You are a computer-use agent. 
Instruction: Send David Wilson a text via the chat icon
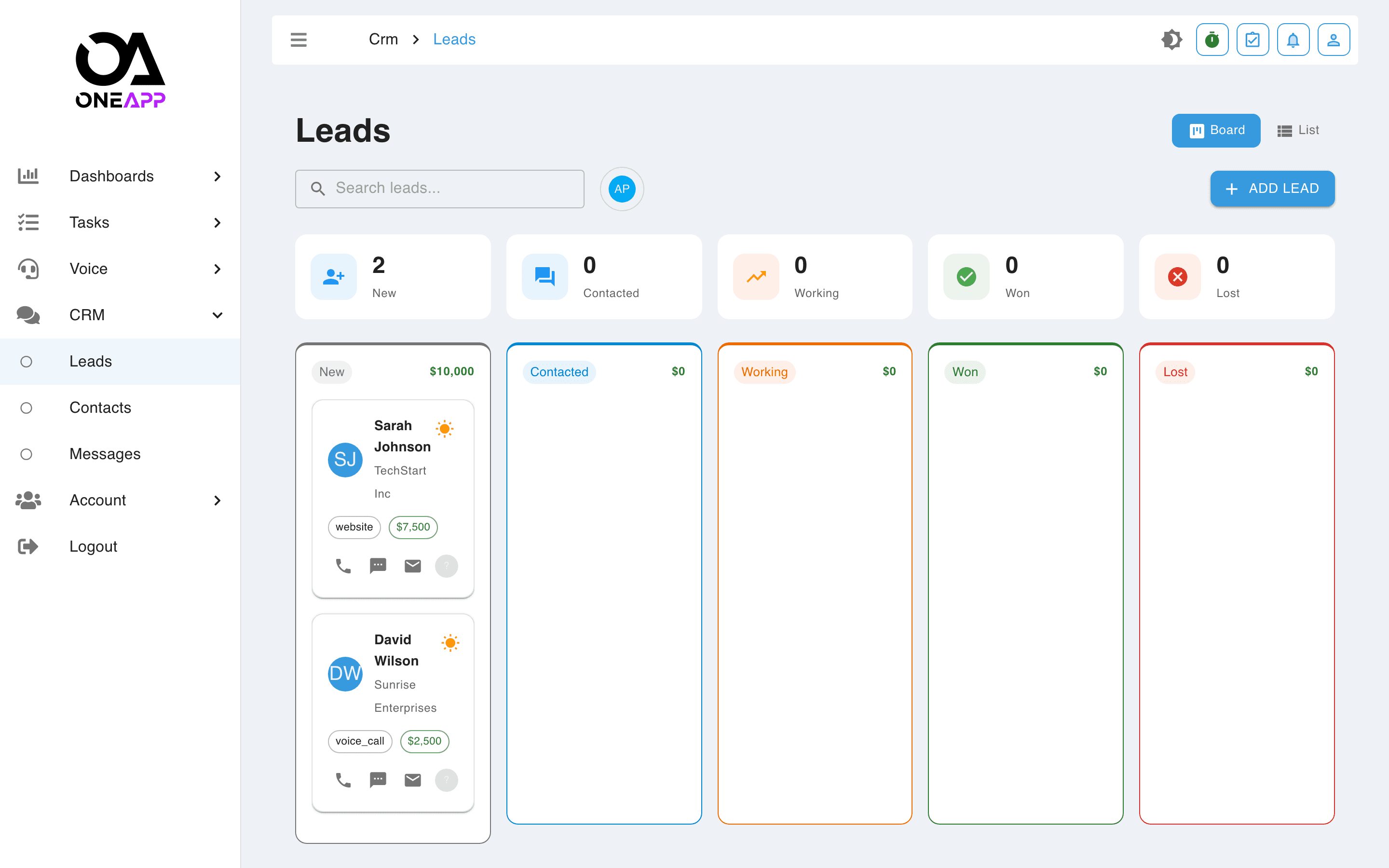(378, 780)
